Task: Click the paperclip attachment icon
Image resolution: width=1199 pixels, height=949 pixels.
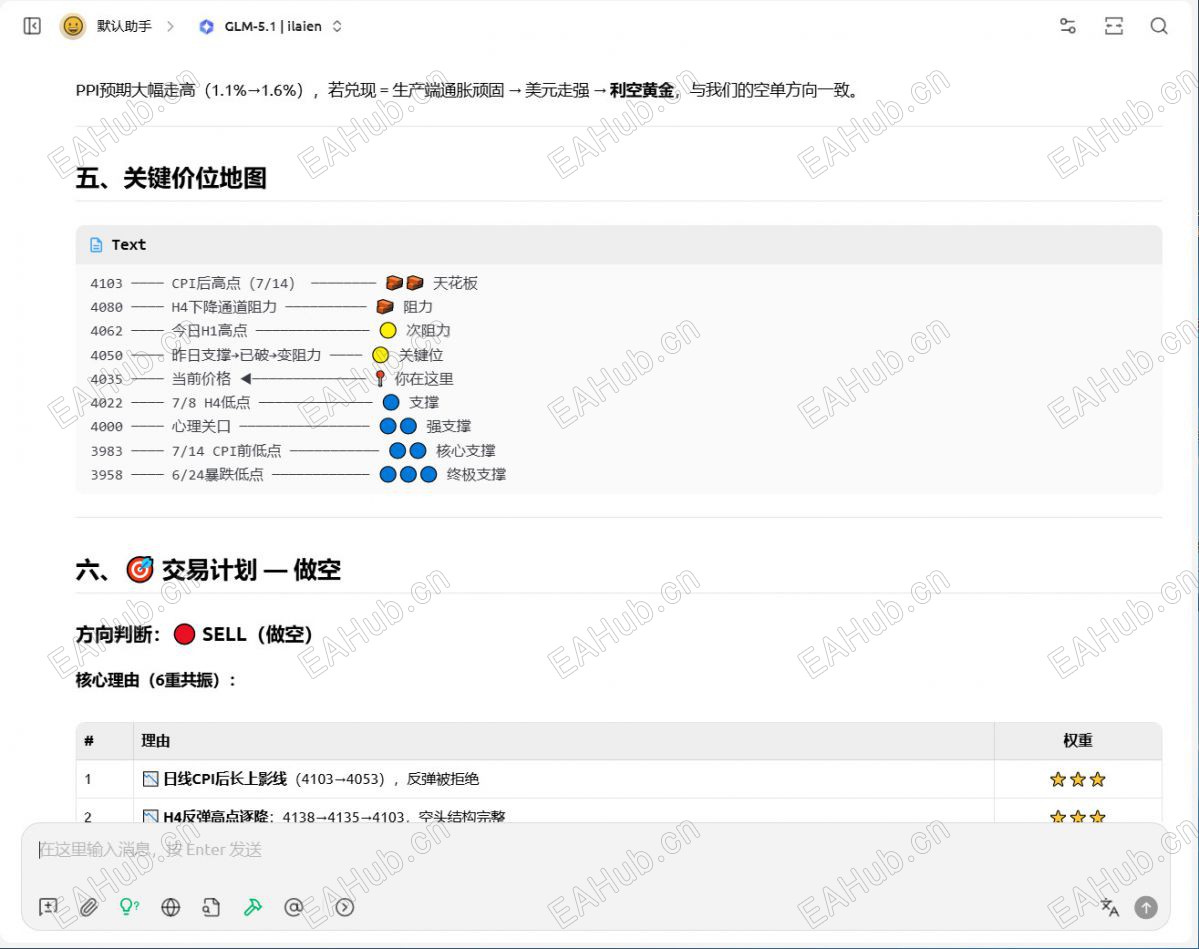Action: coord(89,907)
